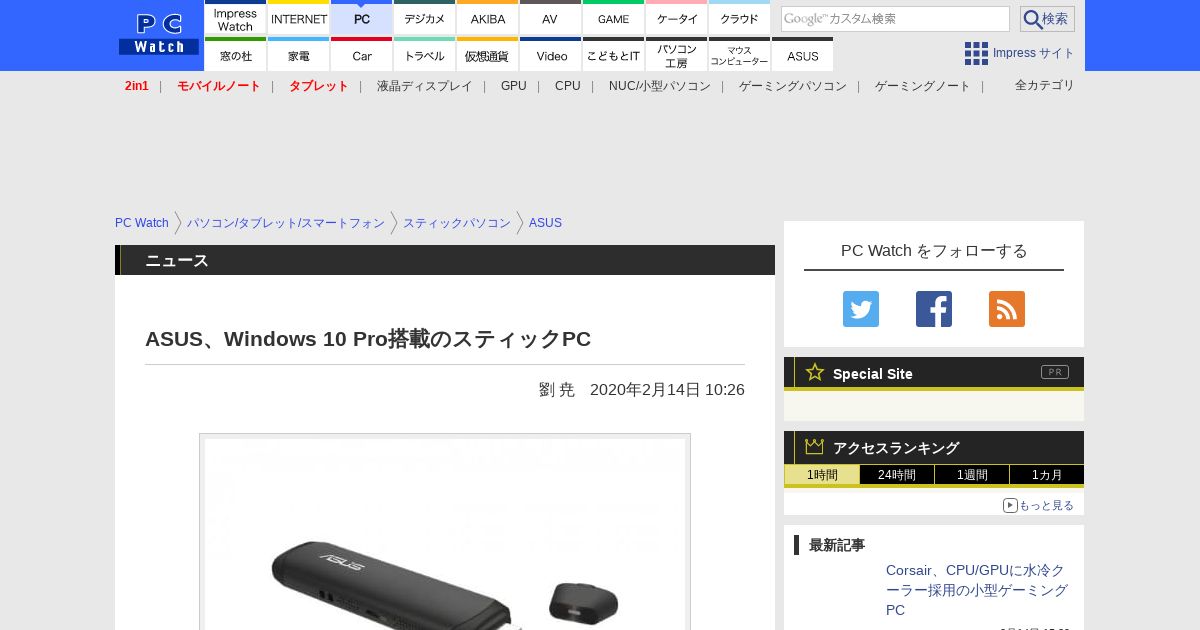Open the マウスコンピューター tab

pyautogui.click(x=739, y=55)
